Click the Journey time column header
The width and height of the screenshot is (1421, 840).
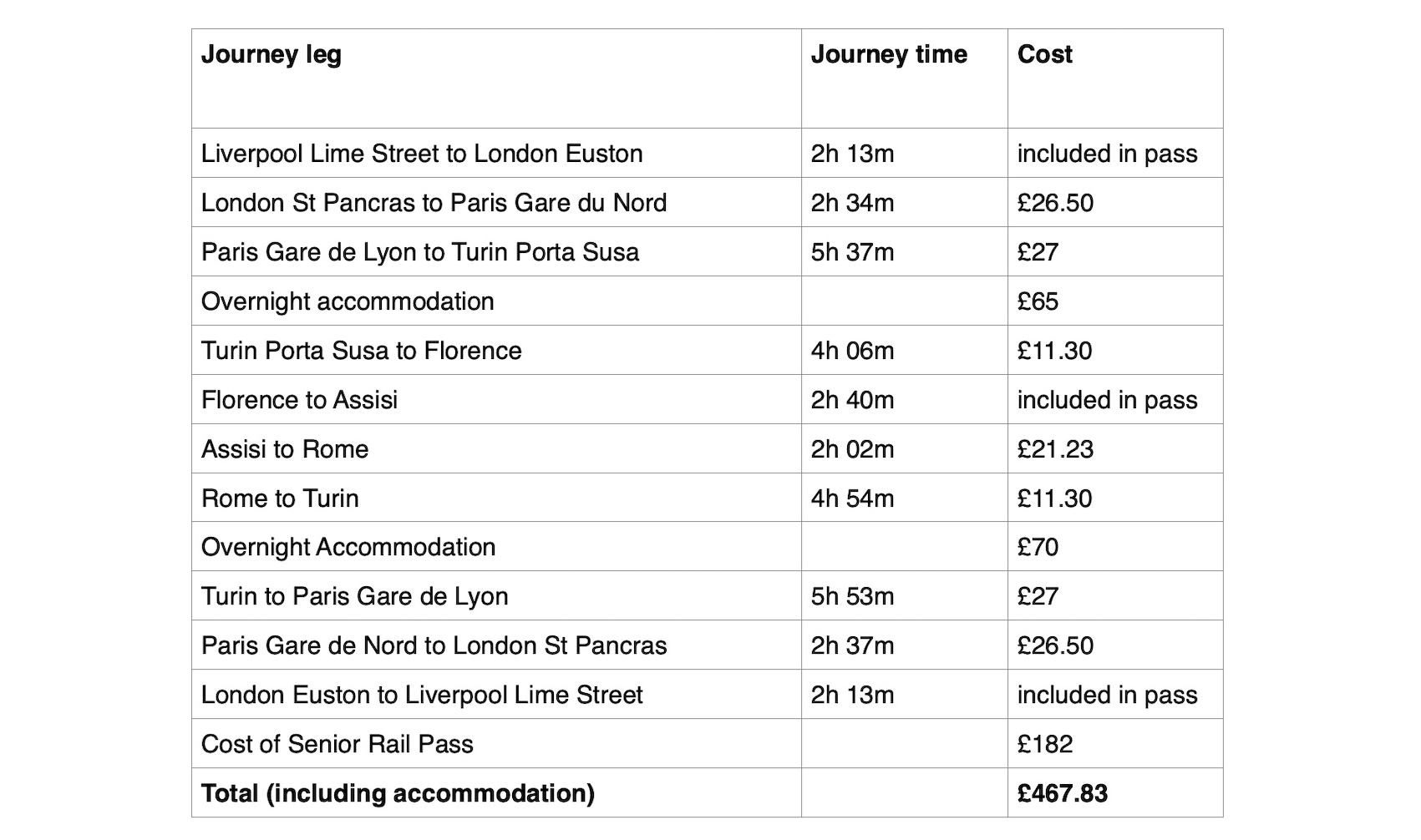coord(889,55)
